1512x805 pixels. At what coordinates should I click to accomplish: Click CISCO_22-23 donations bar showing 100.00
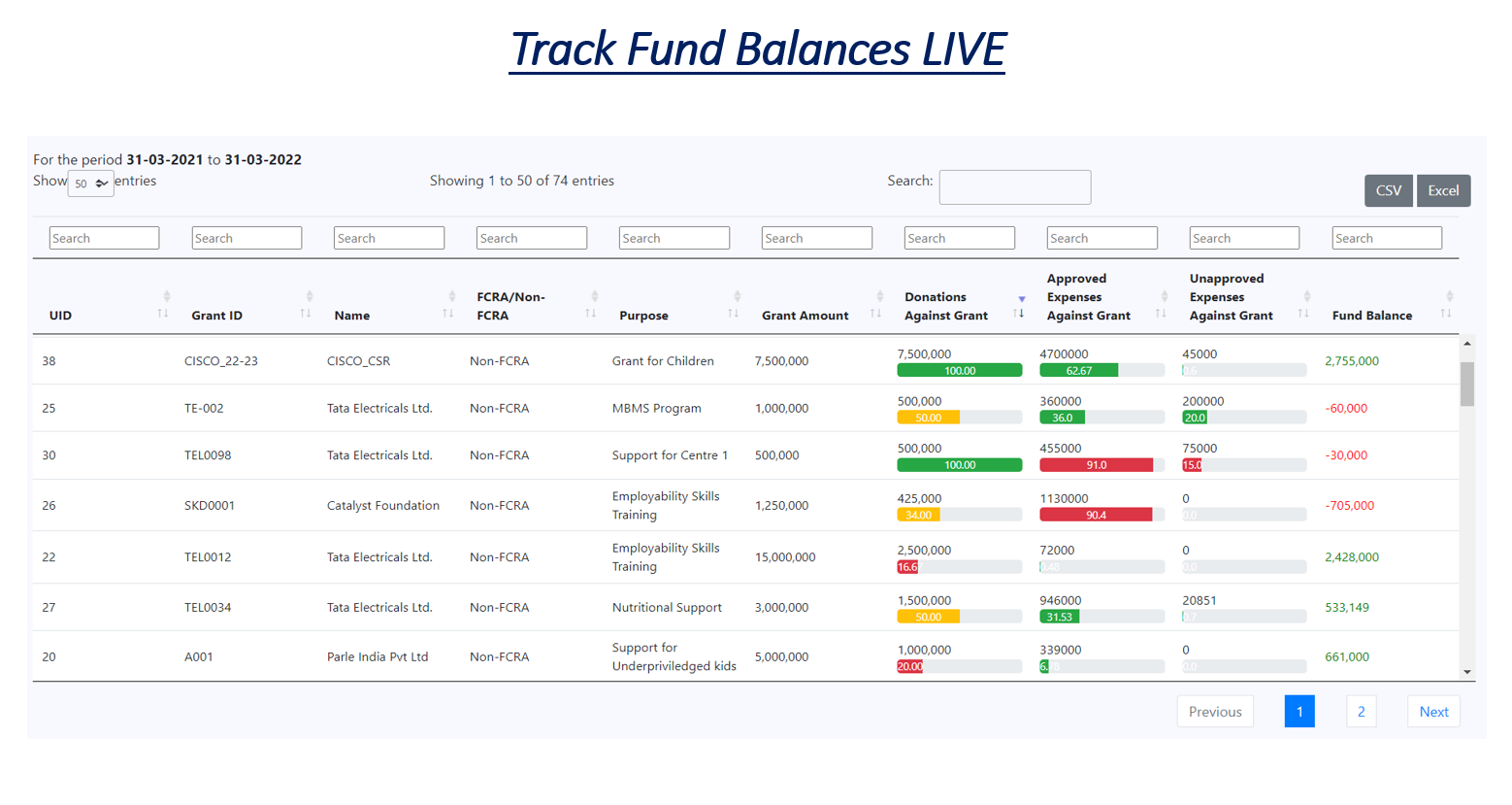click(x=960, y=371)
